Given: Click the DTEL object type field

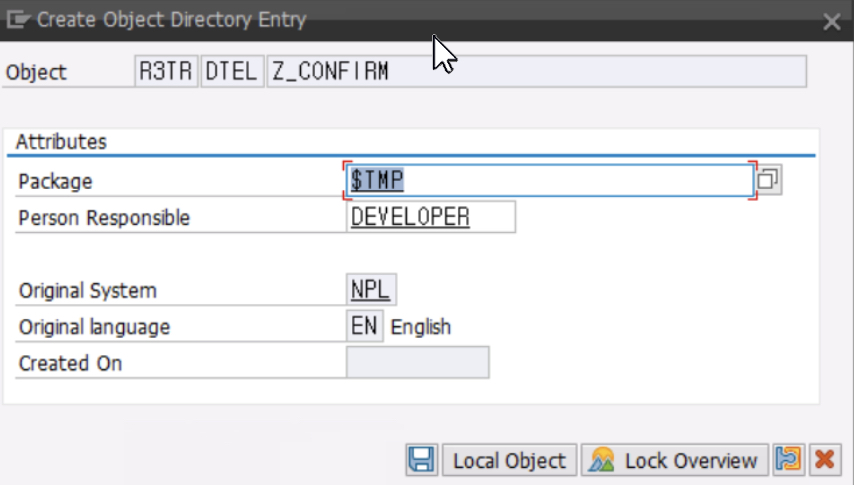Looking at the screenshot, I should pyautogui.click(x=232, y=71).
